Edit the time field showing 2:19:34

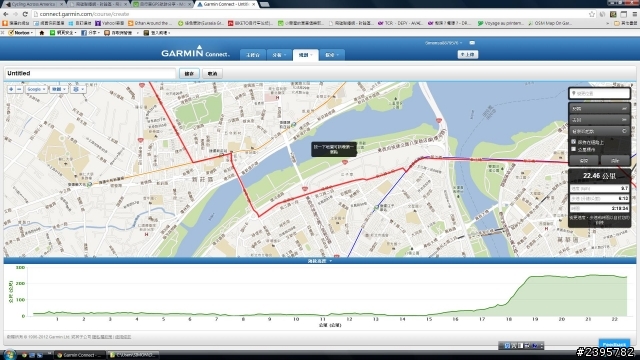pos(599,208)
